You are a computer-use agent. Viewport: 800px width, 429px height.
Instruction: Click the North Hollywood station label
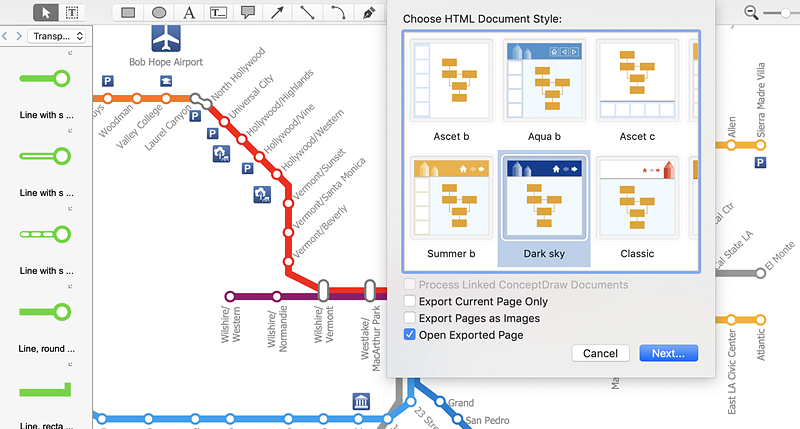tap(238, 73)
